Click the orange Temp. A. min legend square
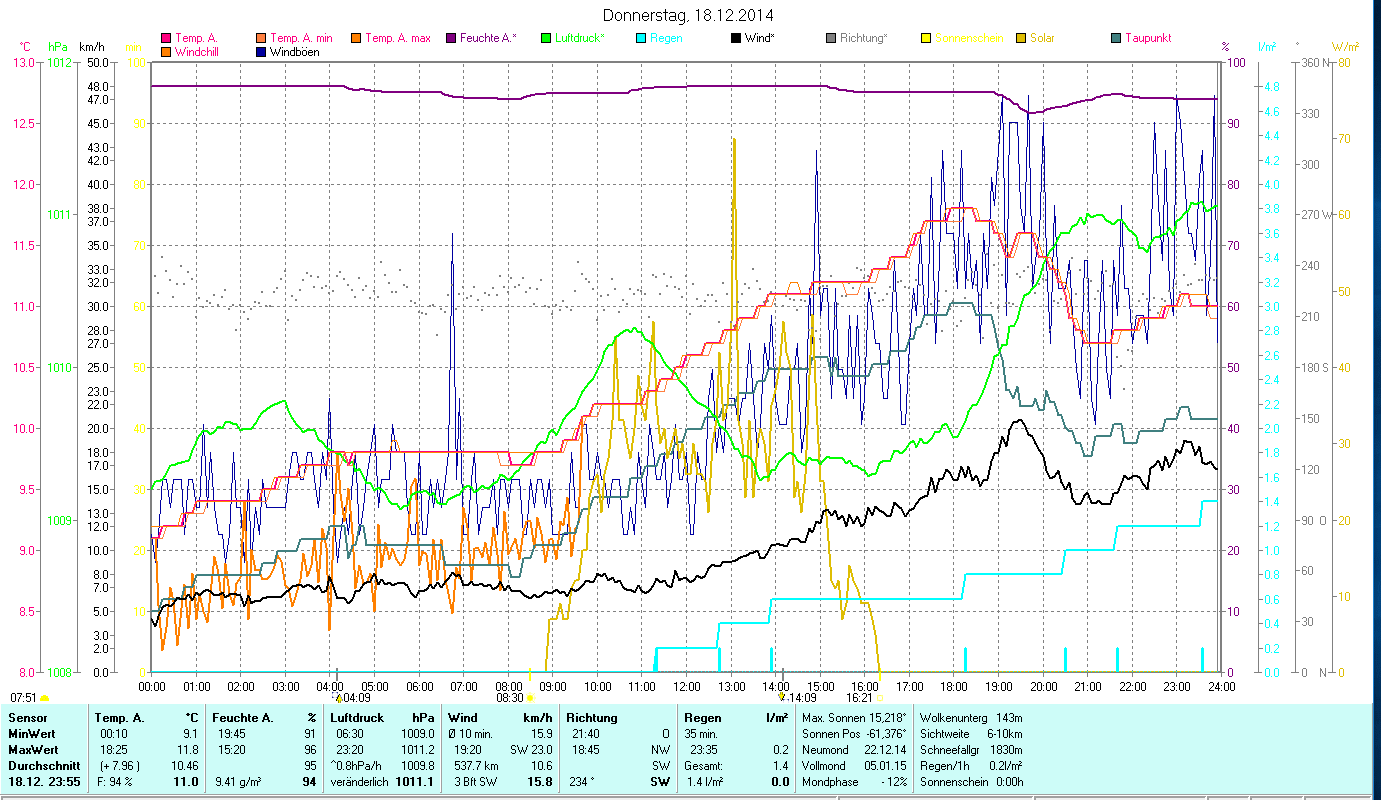The image size is (1381, 800). (262, 38)
